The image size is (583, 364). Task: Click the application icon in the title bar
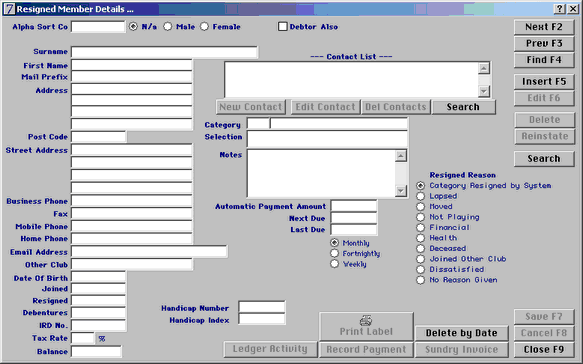(x=9, y=9)
